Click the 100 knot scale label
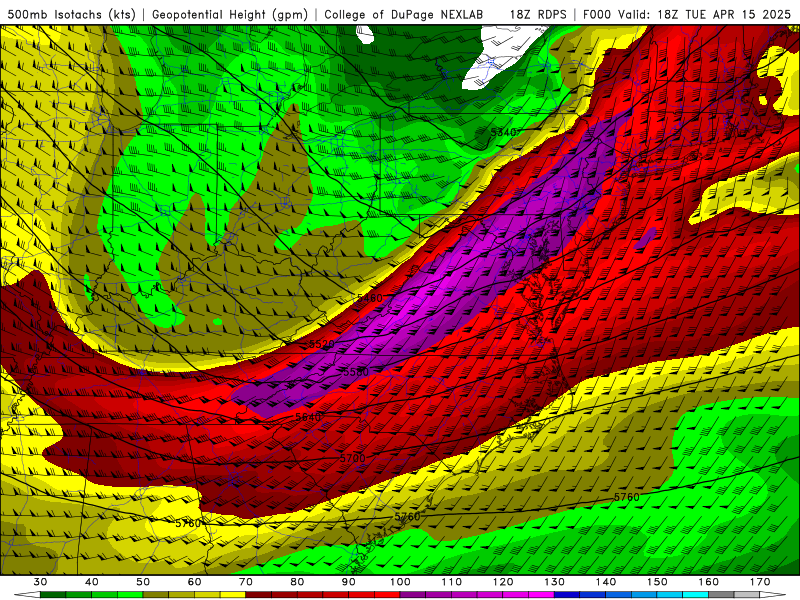The width and height of the screenshot is (800, 600). tap(401, 582)
